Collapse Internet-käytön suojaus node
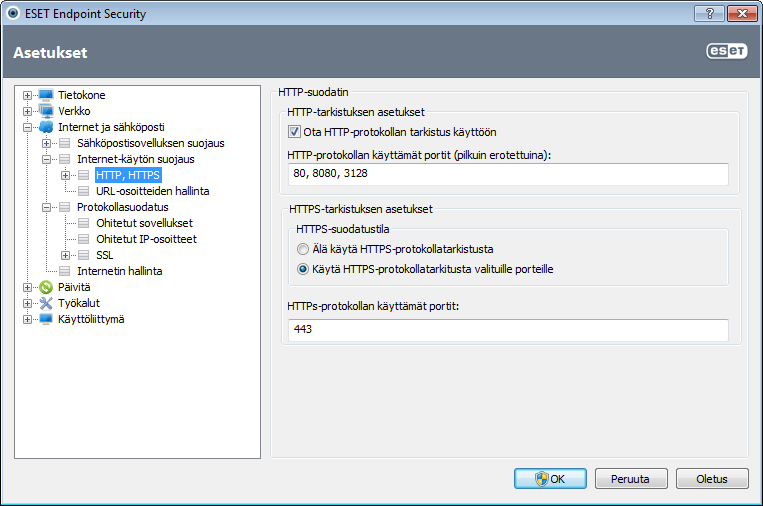 (x=46, y=160)
